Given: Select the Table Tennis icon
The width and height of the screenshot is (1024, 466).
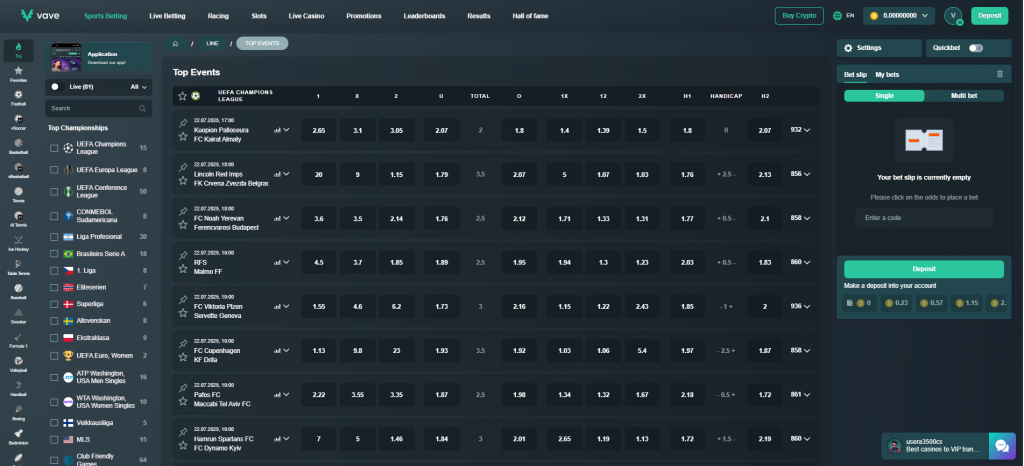Looking at the screenshot, I should tap(18, 264).
